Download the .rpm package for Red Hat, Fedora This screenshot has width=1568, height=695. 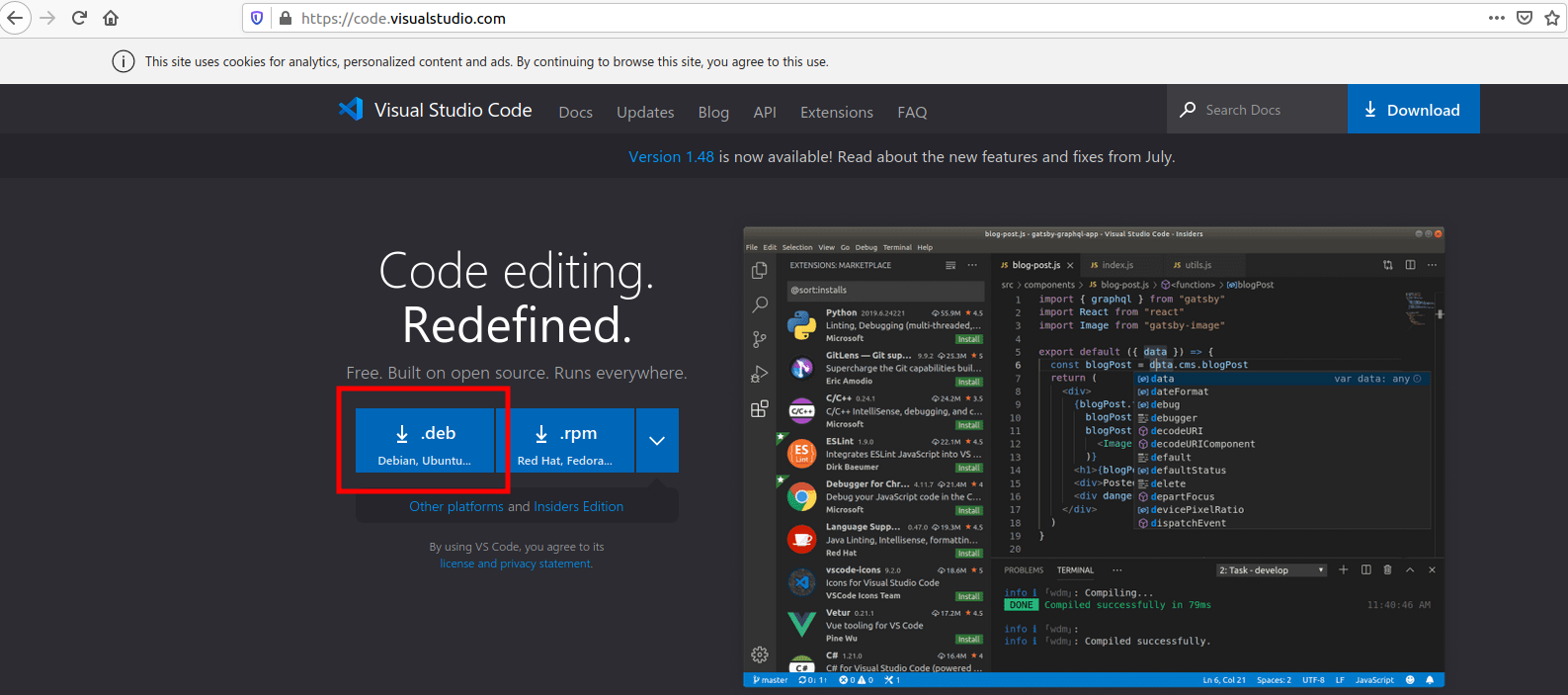coord(565,441)
